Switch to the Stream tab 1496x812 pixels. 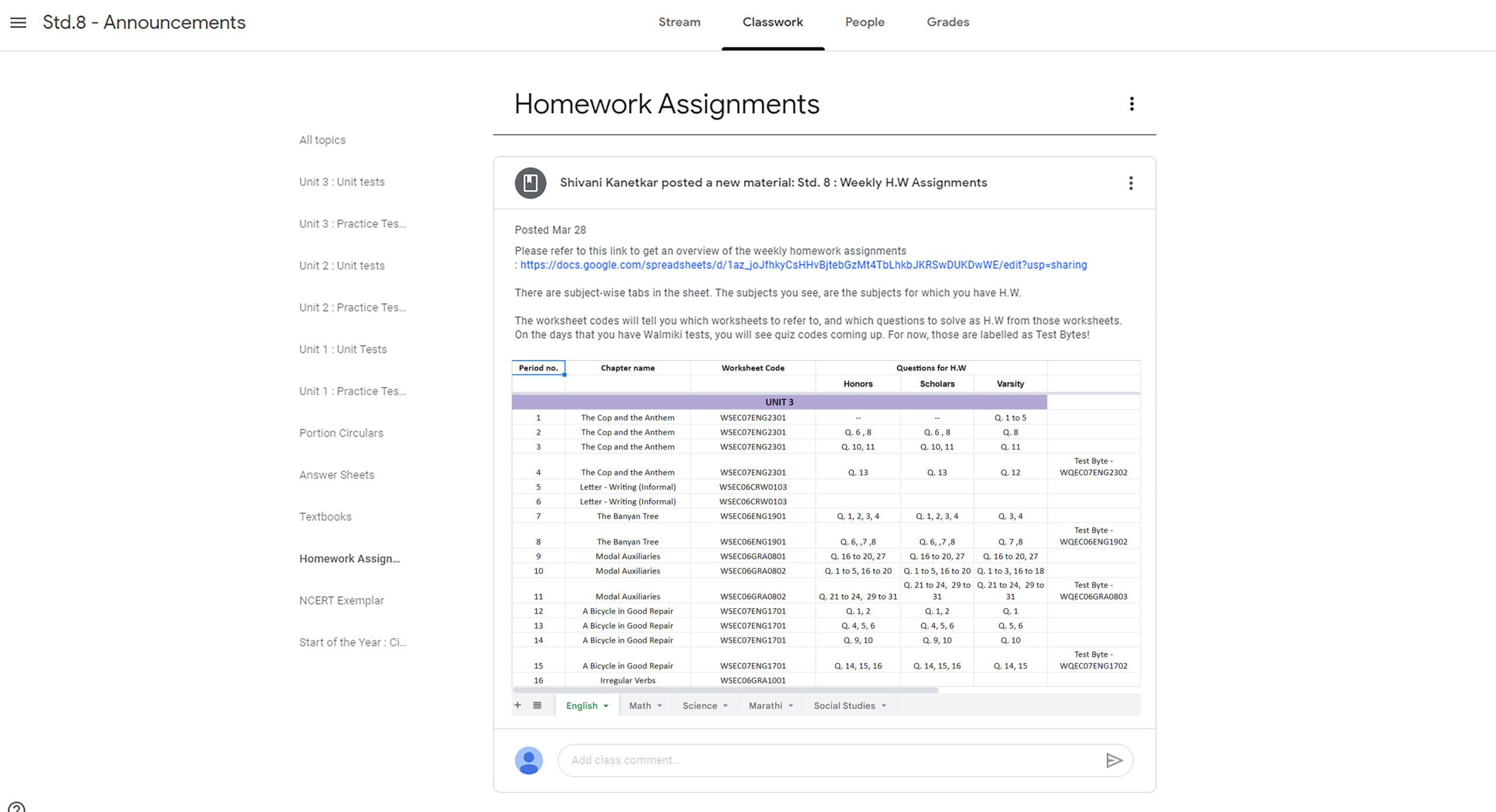[x=679, y=22]
